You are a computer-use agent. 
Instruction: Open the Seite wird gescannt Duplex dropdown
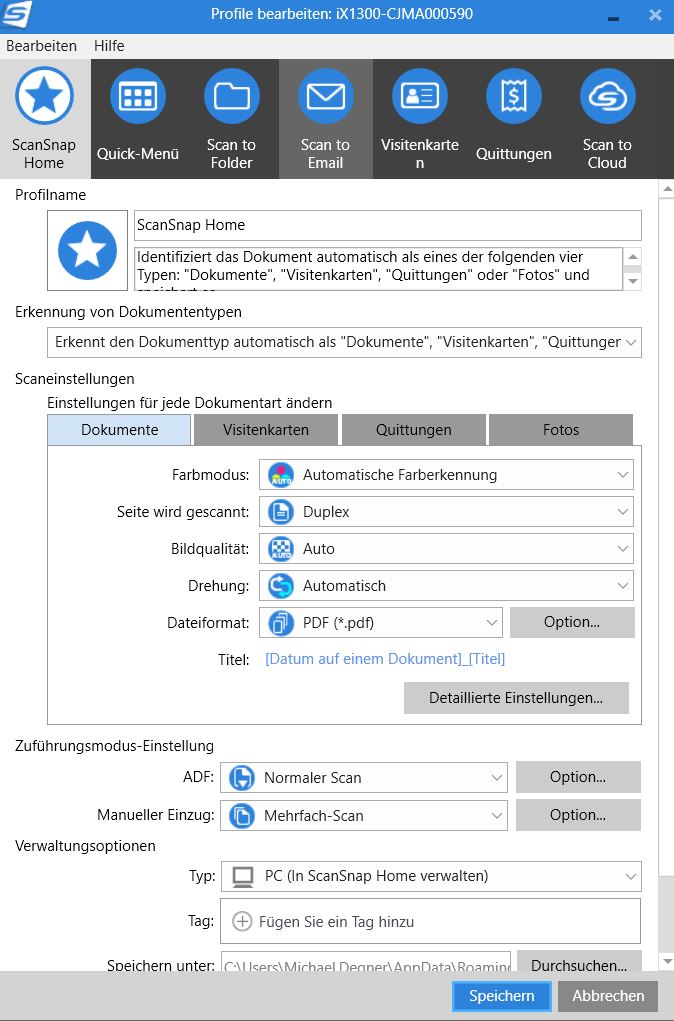tap(446, 512)
